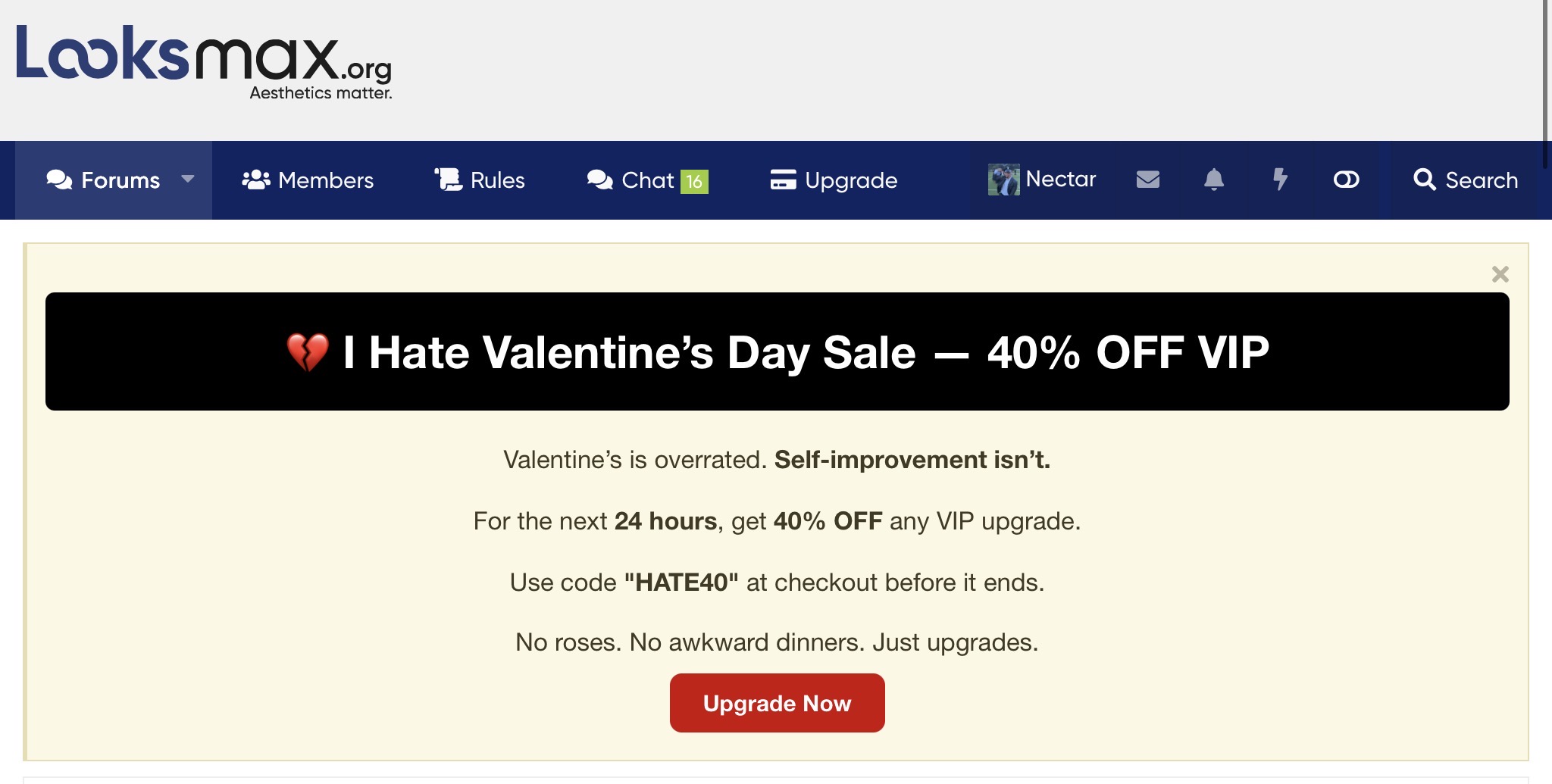Go to the Members page
Viewport: 1552px width, 784px height.
[x=326, y=180]
